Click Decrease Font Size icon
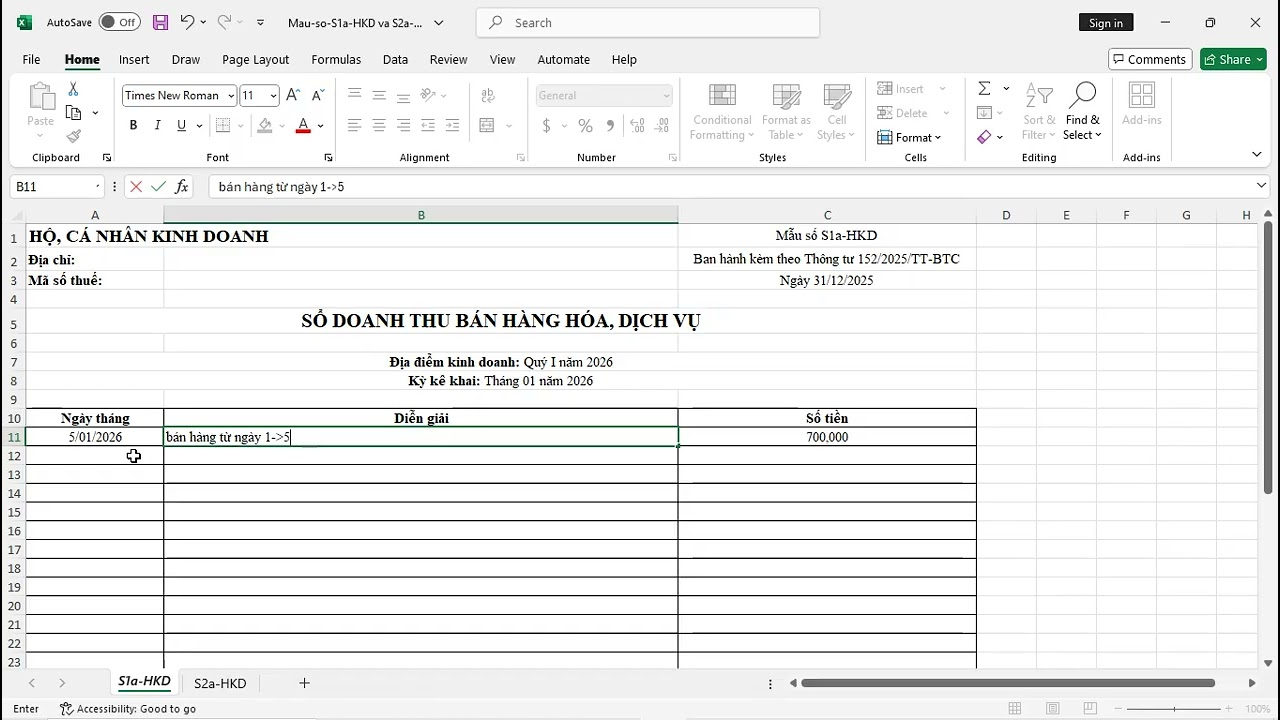Viewport: 1280px width, 720px height. (x=318, y=95)
